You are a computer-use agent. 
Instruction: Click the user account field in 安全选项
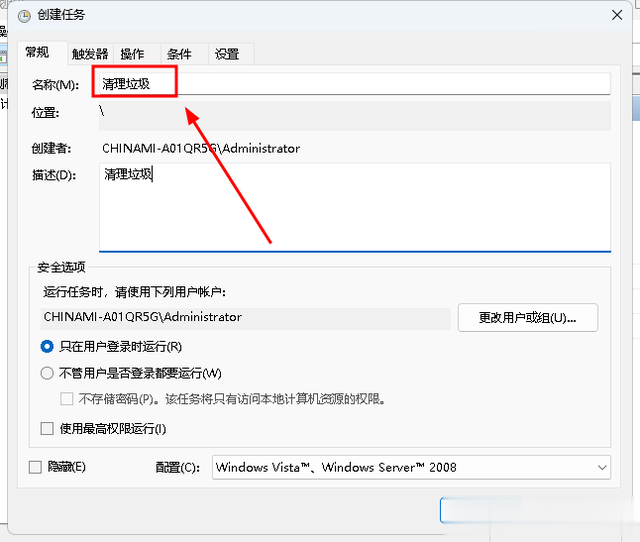point(246,318)
